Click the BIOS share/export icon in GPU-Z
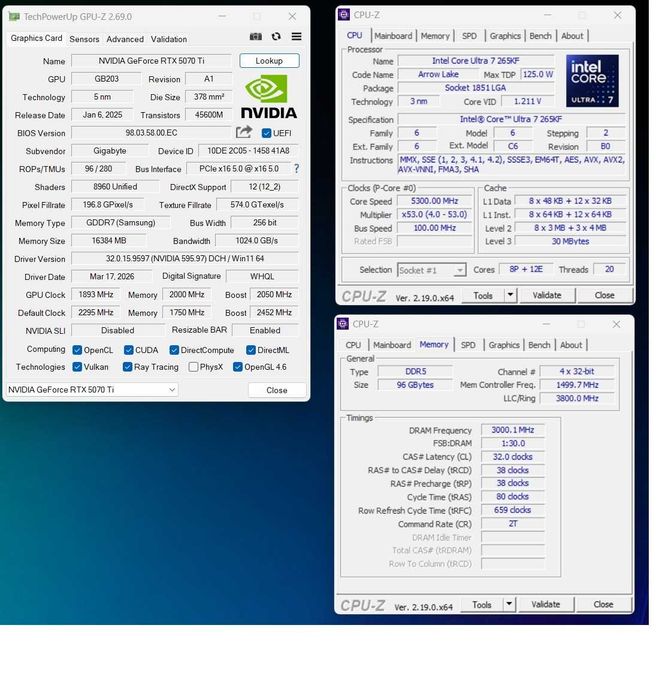 pyautogui.click(x=244, y=132)
